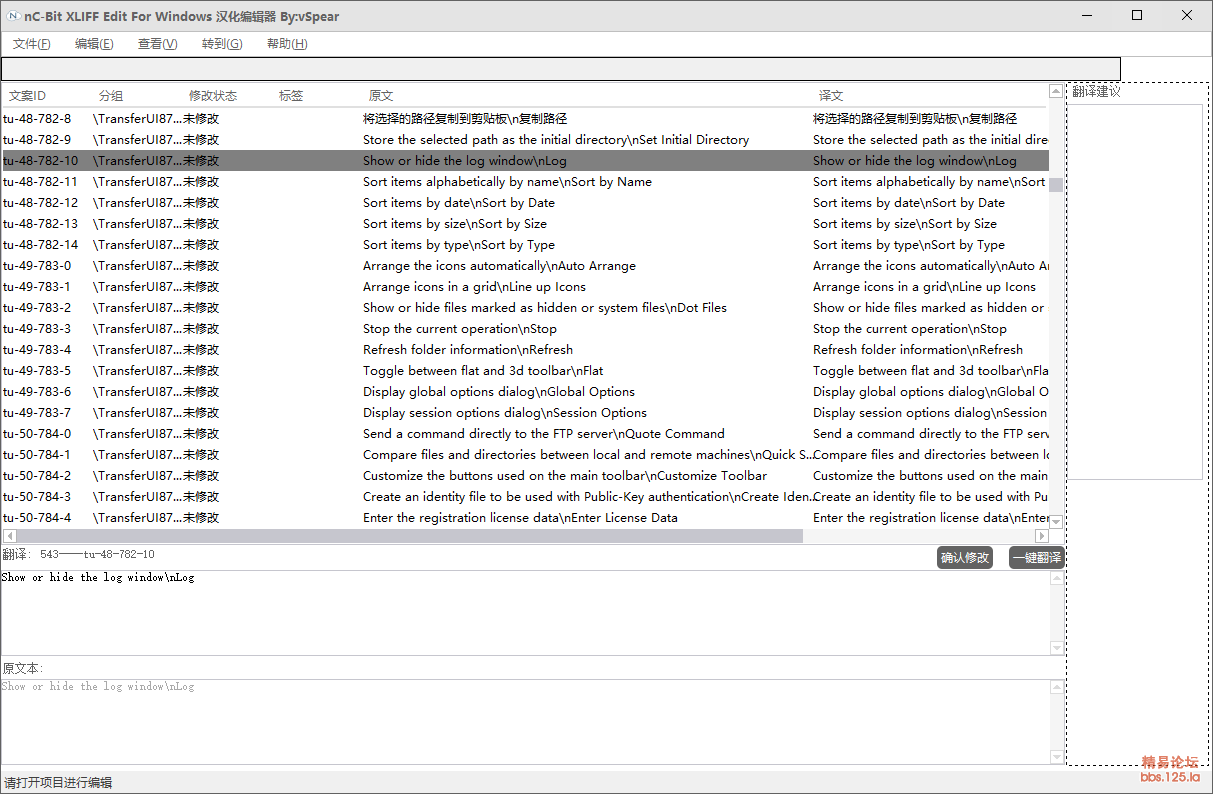Click the app icon in title bar
1213x794 pixels.
[14, 15]
